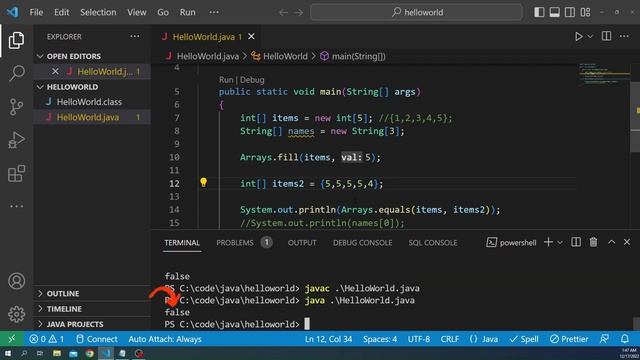Open run options dropdown beside play button
The height and width of the screenshot is (360, 640).
(590, 36)
